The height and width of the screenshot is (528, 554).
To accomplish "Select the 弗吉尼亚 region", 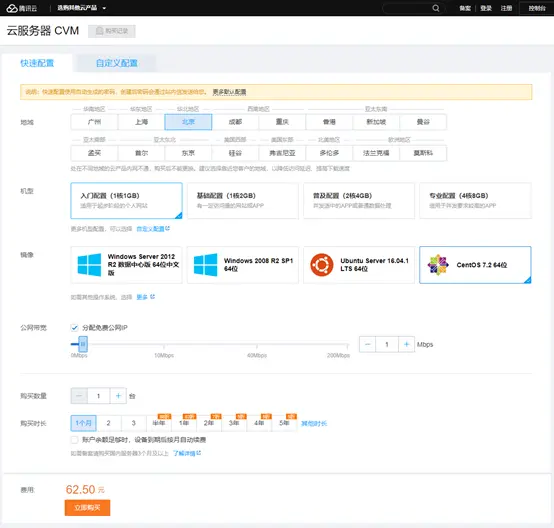I will coord(282,153).
